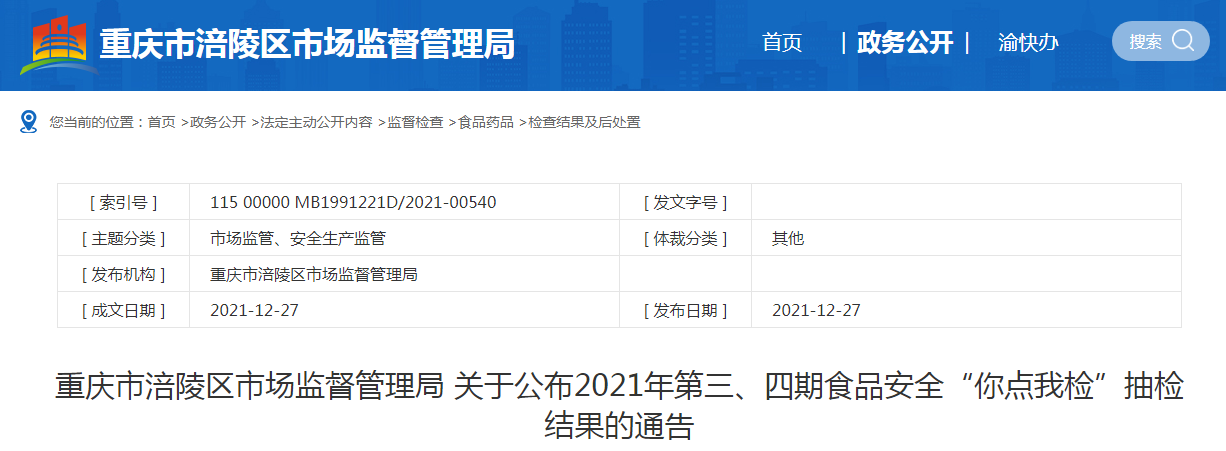
Task: Open the 首页 navigation item
Action: (x=782, y=43)
